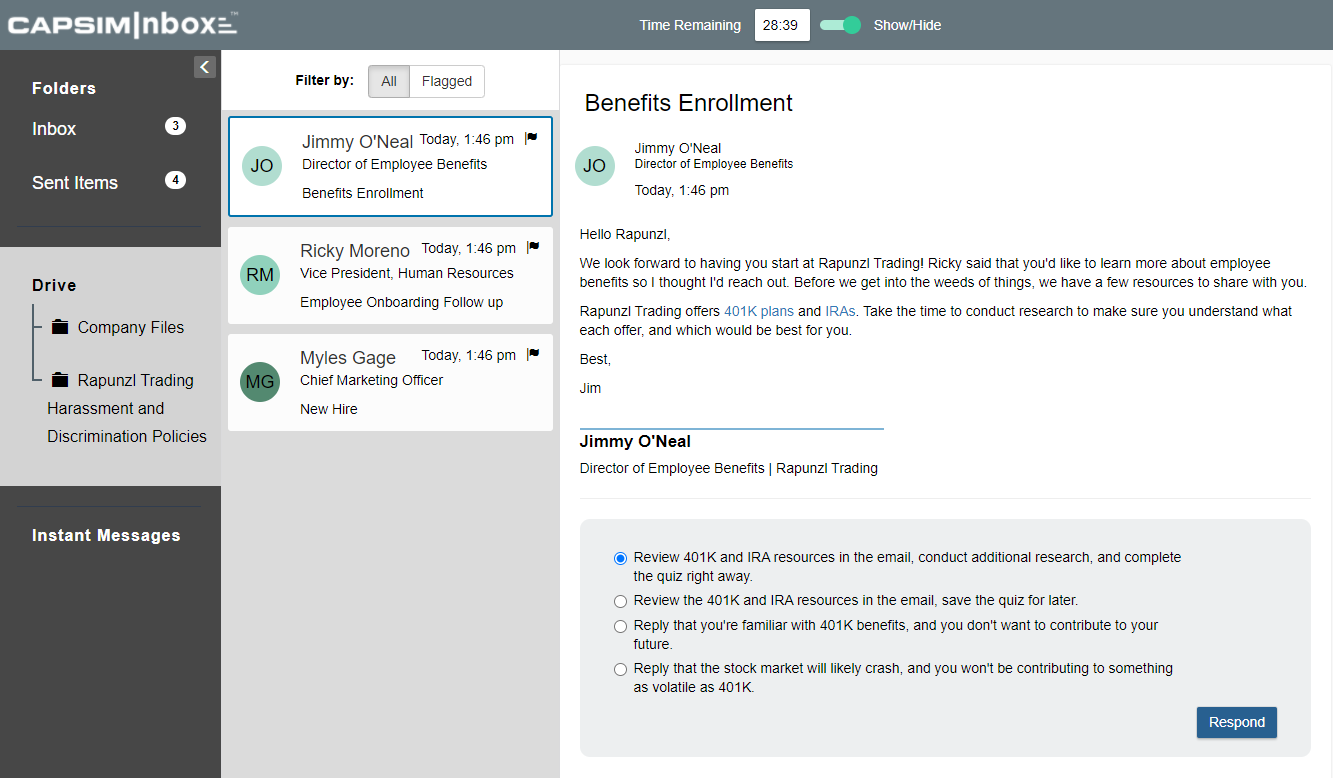Open the Inbox folder
1333x778 pixels.
click(x=54, y=129)
